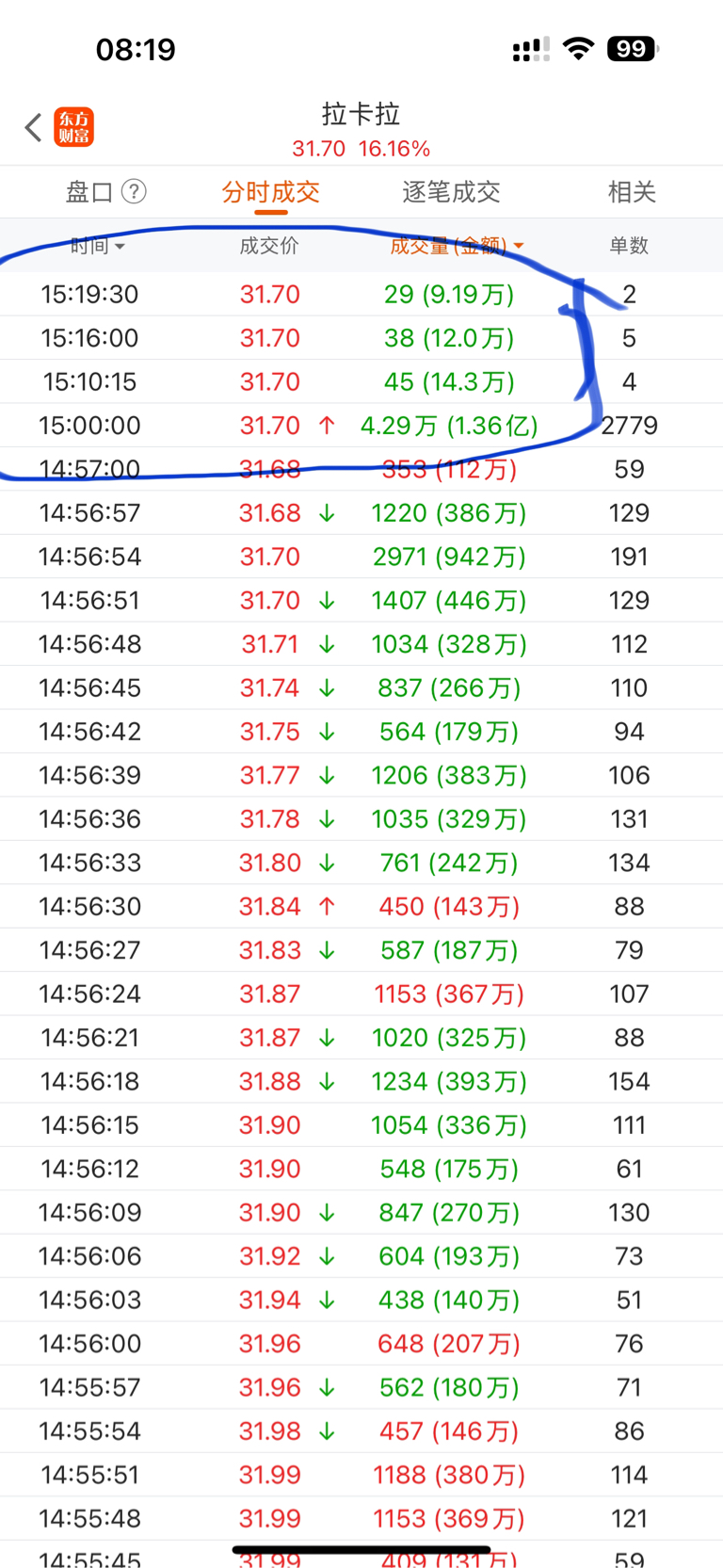Click the 14:55:57 time cell
The width and height of the screenshot is (723, 1568).
89,1387
